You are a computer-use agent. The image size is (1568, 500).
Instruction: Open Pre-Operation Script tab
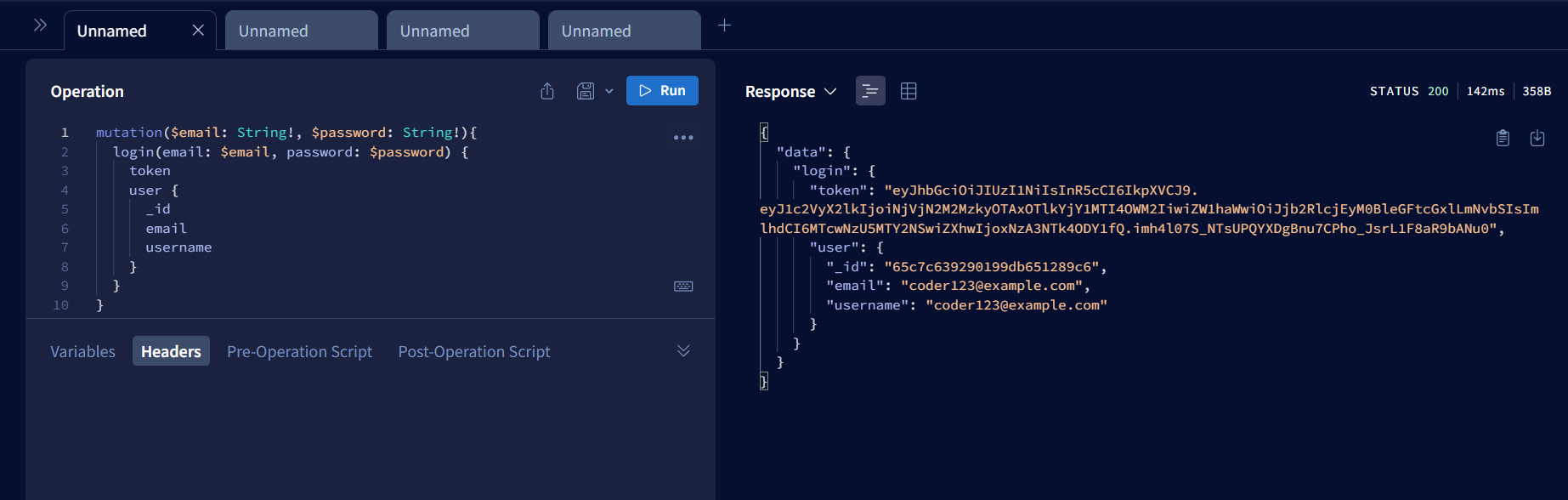299,351
